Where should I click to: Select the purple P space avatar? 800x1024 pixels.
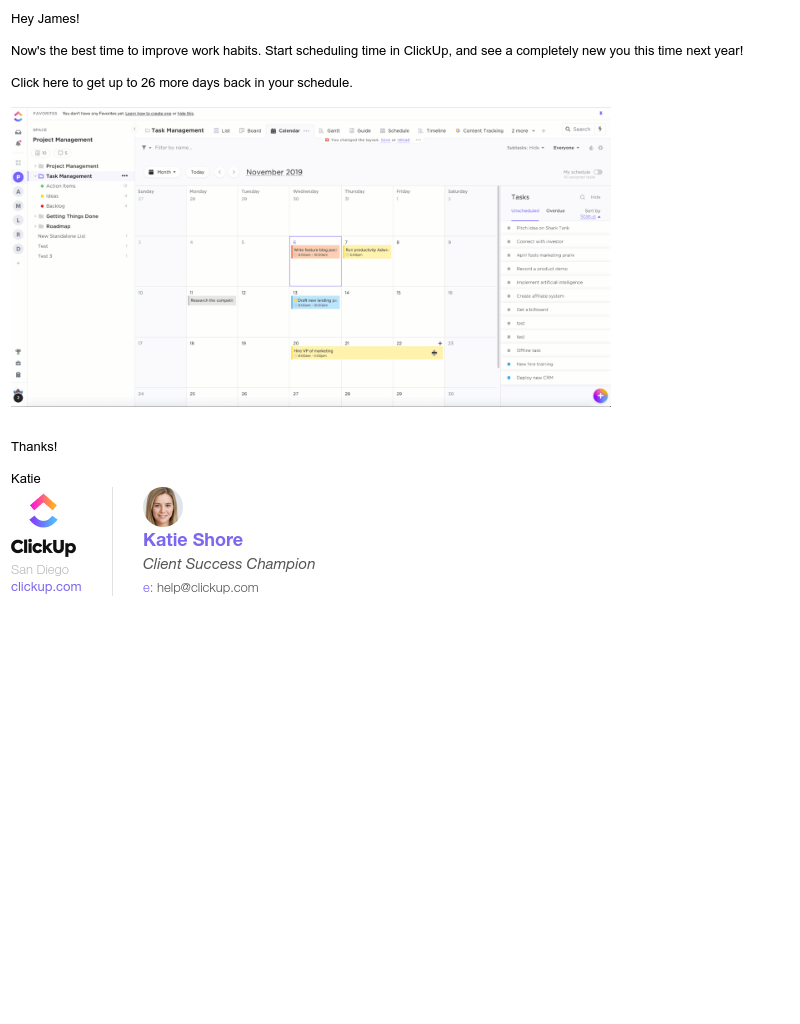pos(18,177)
